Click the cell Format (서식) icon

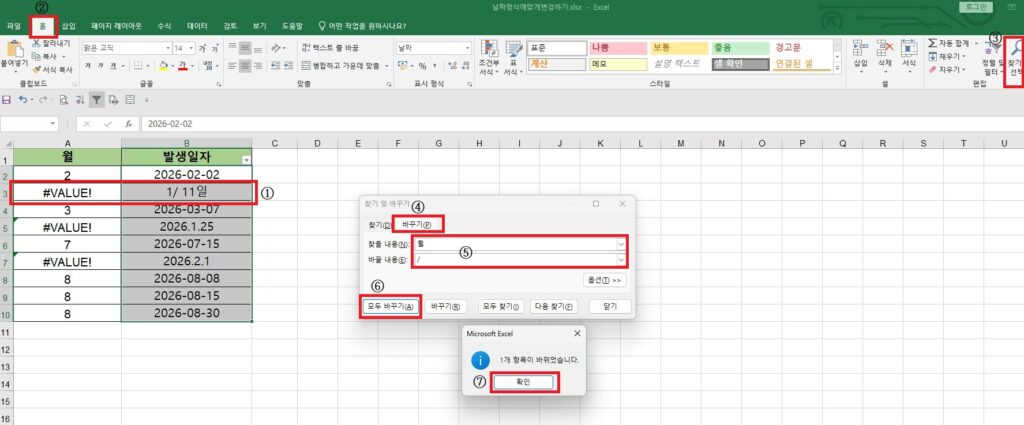(x=908, y=48)
